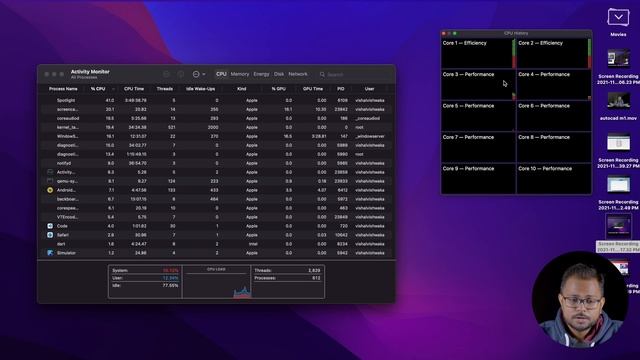640x360 pixels.
Task: Sort by the CPU Time column
Action: coord(134,89)
